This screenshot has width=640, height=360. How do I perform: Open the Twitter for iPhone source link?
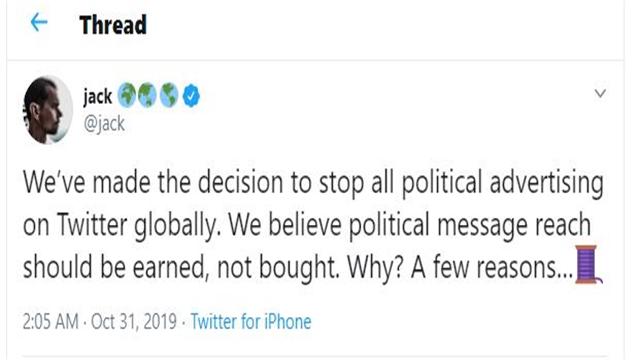coord(251,322)
